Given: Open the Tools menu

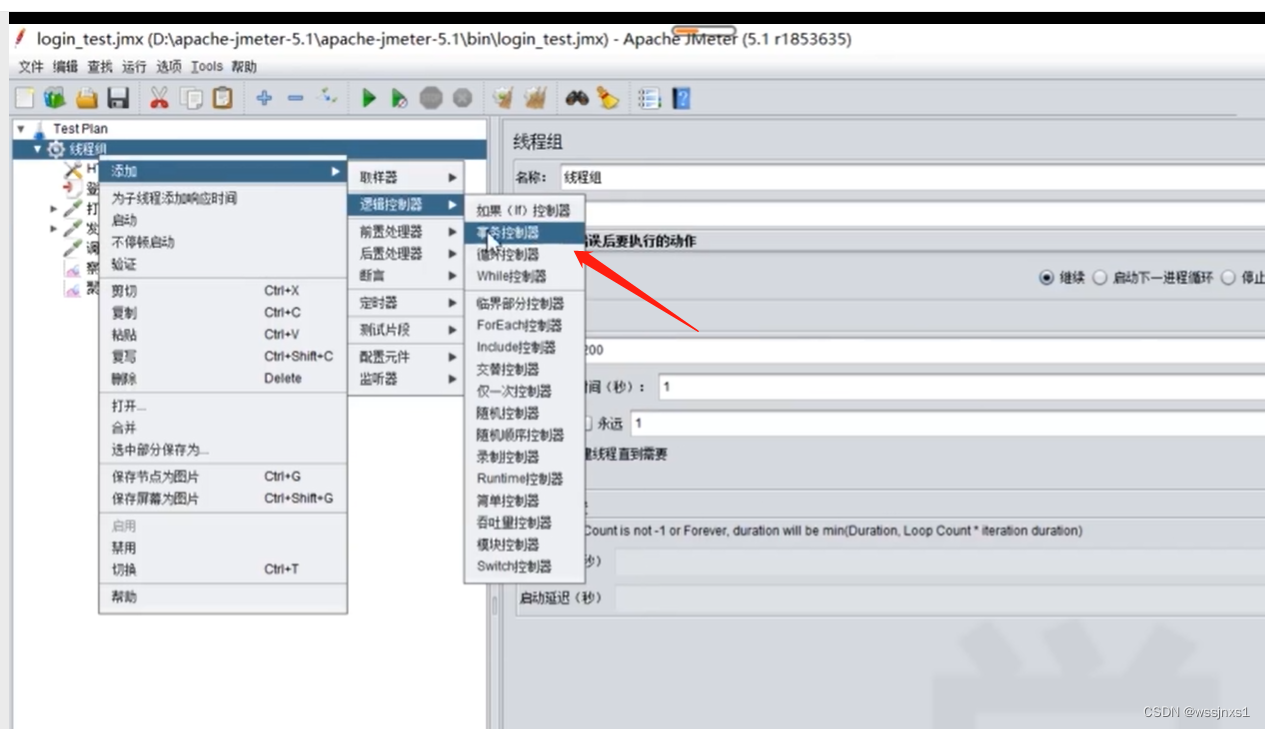Looking at the screenshot, I should tap(207, 67).
